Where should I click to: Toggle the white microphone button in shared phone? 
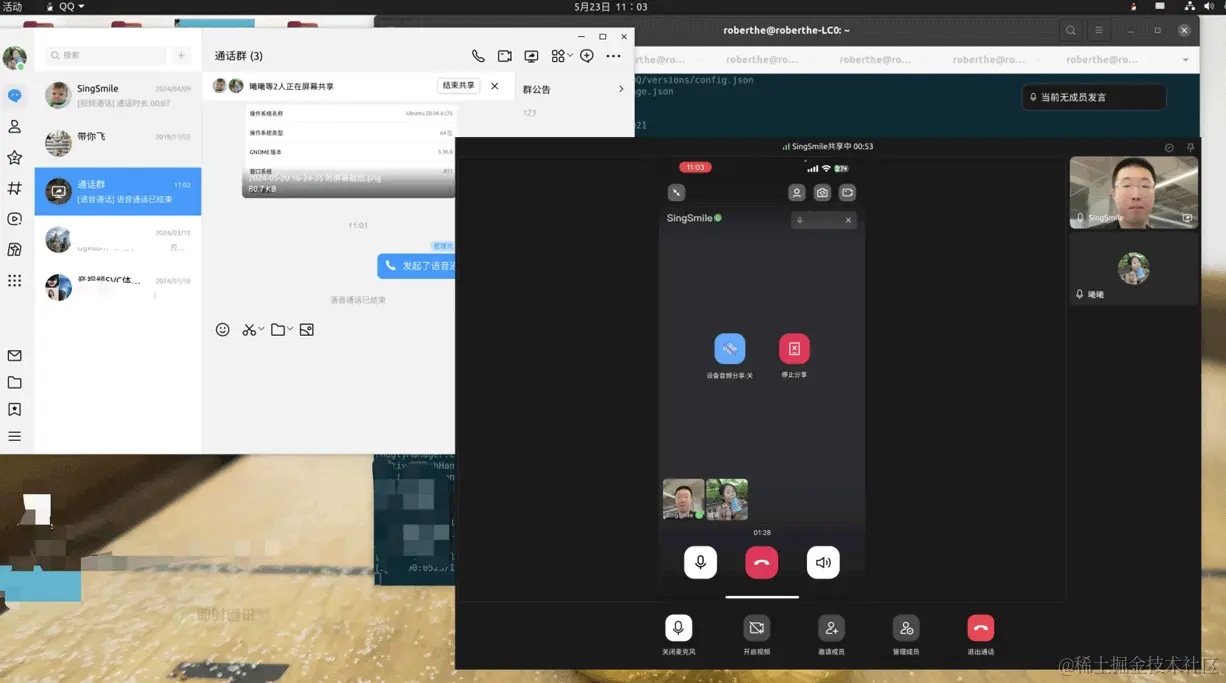point(700,563)
